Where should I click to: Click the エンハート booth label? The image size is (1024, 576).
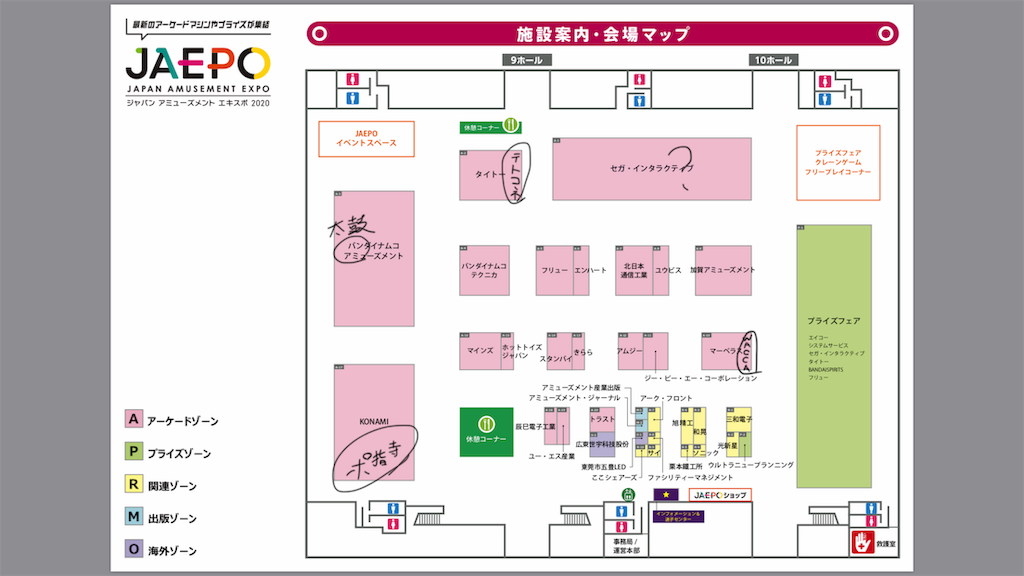[x=590, y=270]
